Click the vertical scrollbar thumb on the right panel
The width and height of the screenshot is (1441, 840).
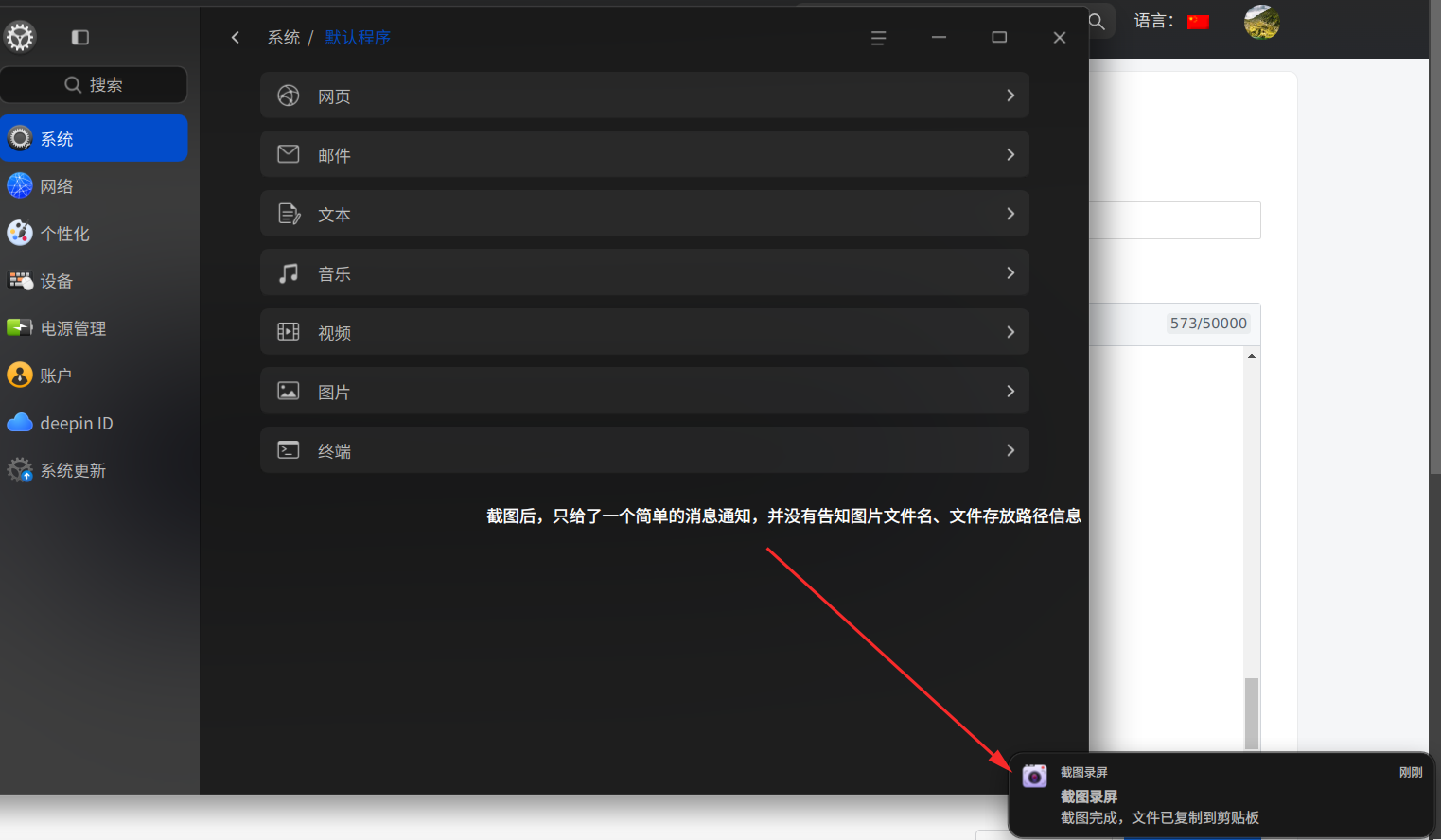[x=1252, y=713]
